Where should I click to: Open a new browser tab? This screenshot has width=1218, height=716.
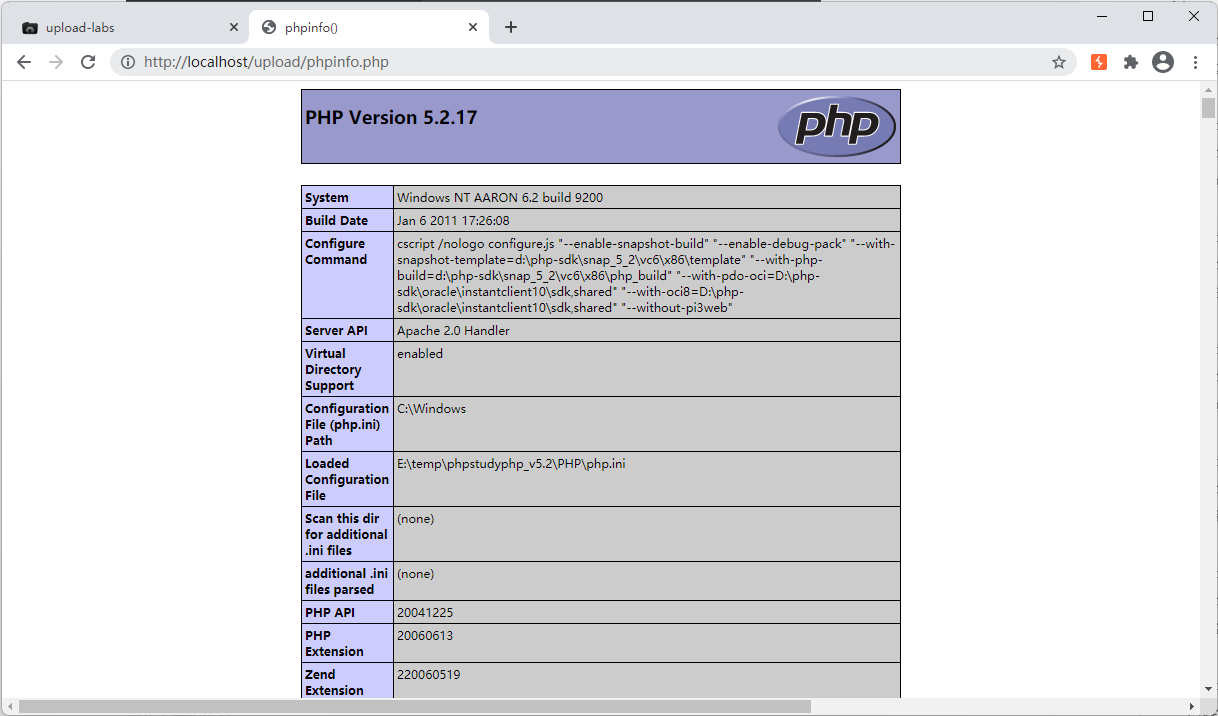coord(511,27)
